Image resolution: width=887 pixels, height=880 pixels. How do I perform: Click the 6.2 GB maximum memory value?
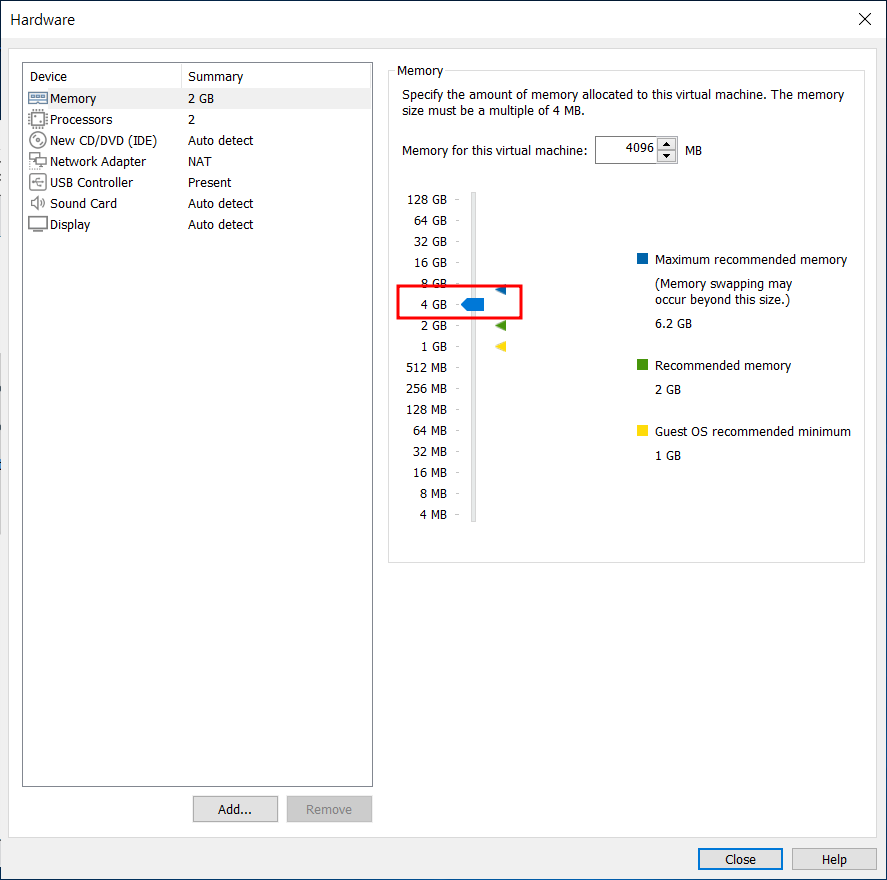click(673, 323)
